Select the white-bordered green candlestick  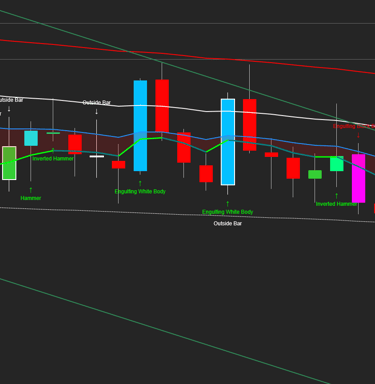9,163
